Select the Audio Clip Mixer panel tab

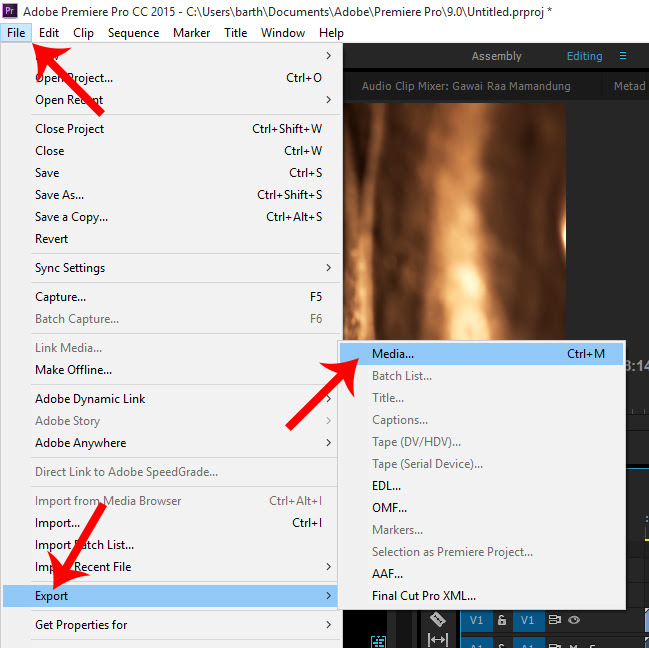tap(466, 86)
